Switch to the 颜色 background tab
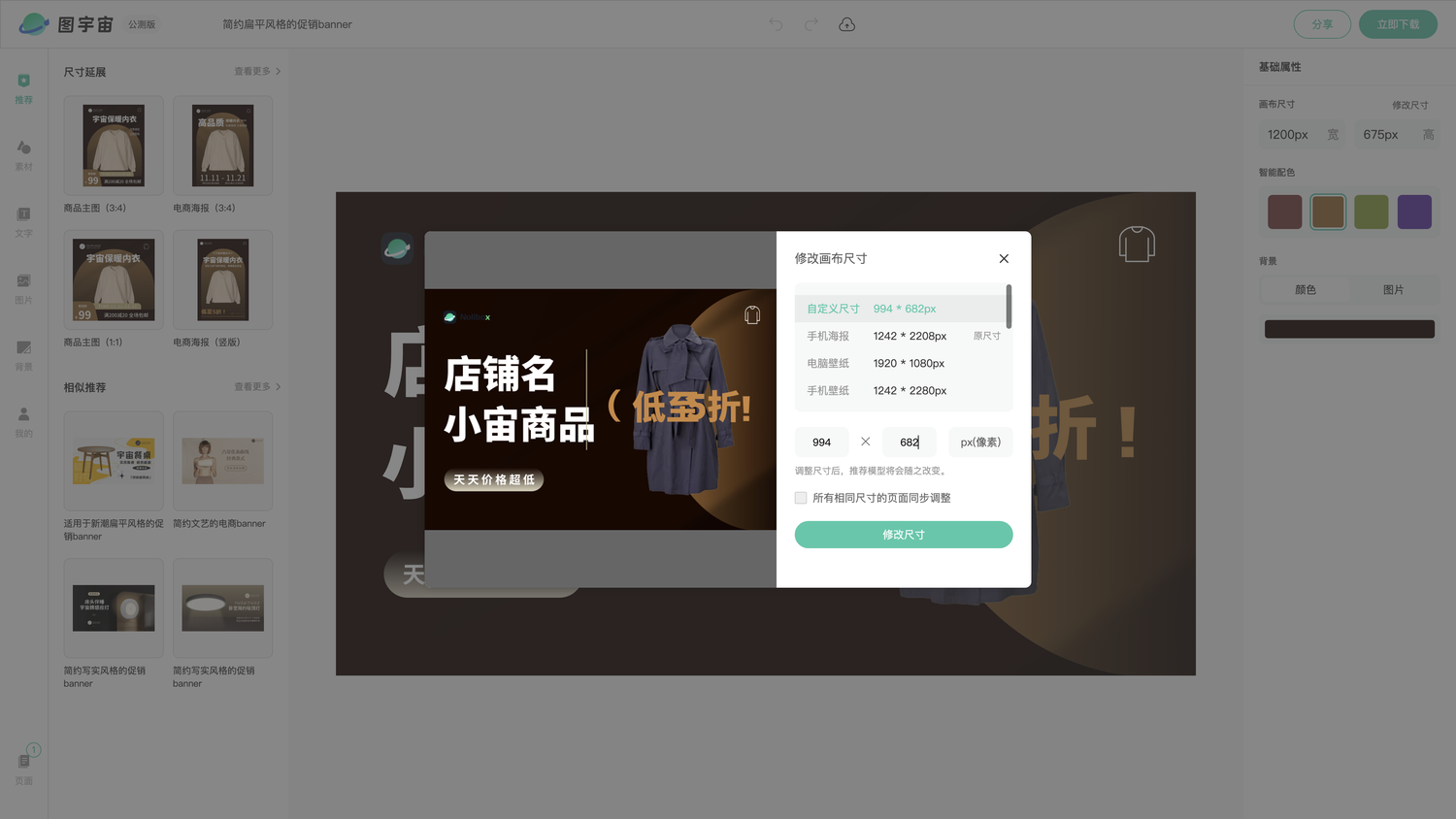Screen dimensions: 1456x819 [x=1306, y=289]
